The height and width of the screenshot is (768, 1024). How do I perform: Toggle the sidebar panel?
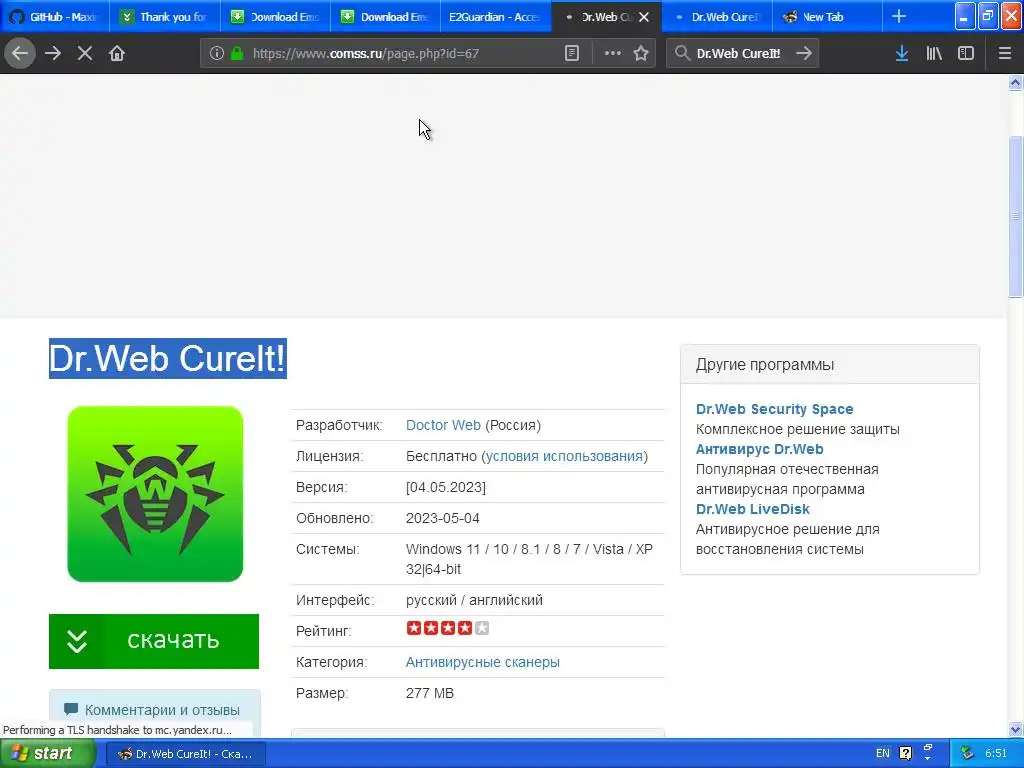[x=966, y=54]
